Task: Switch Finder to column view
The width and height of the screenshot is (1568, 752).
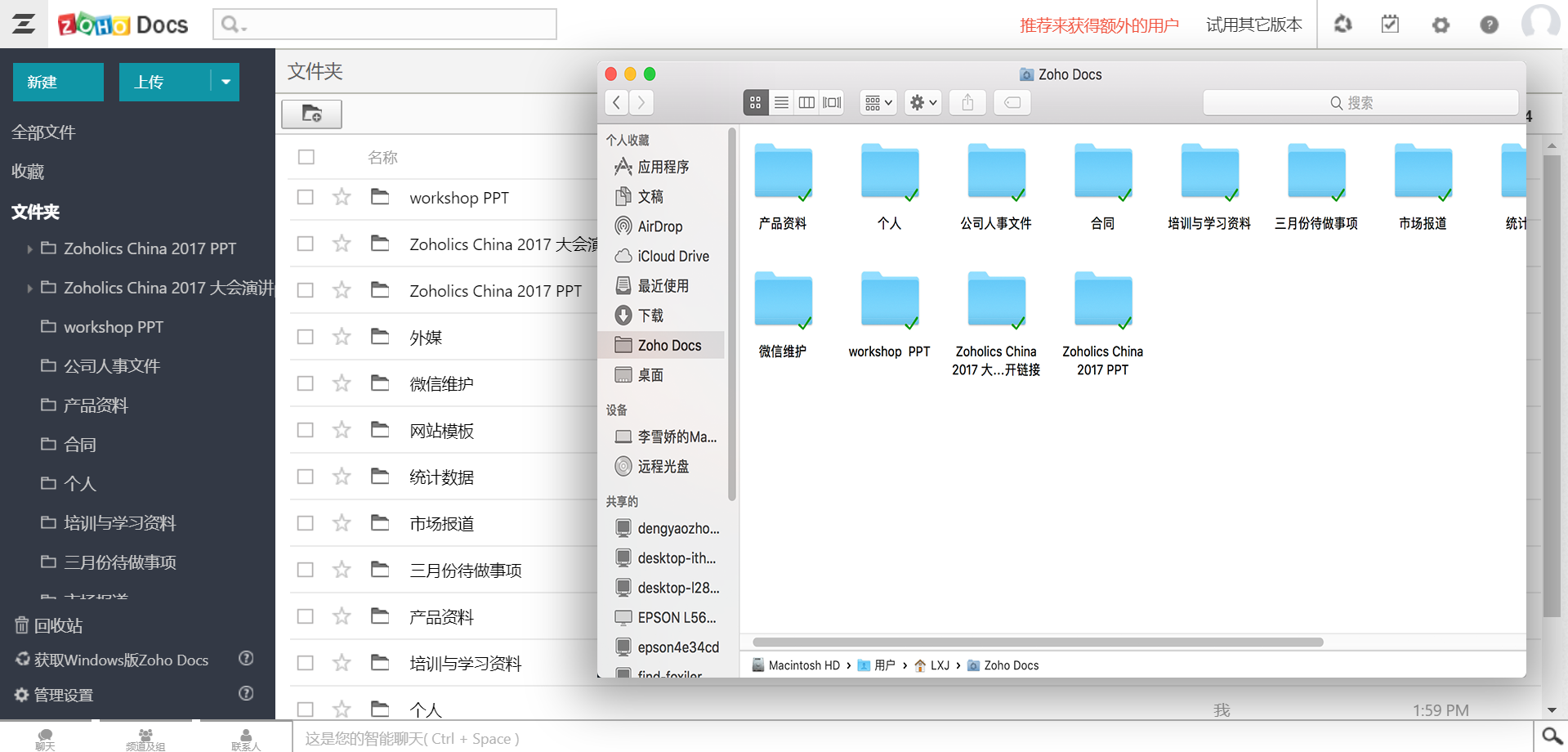Action: coord(806,102)
